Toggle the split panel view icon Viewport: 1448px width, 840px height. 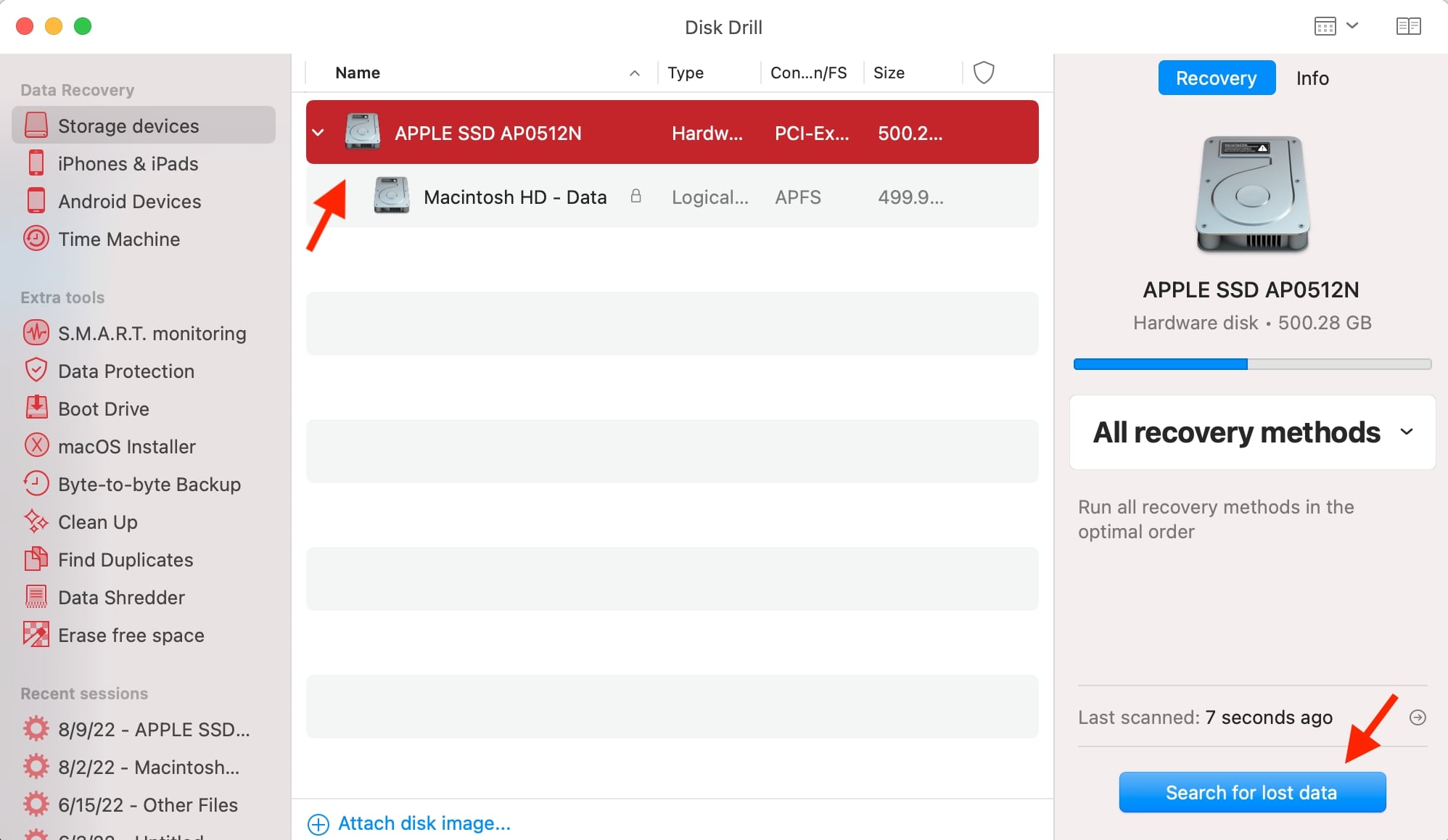1408,26
